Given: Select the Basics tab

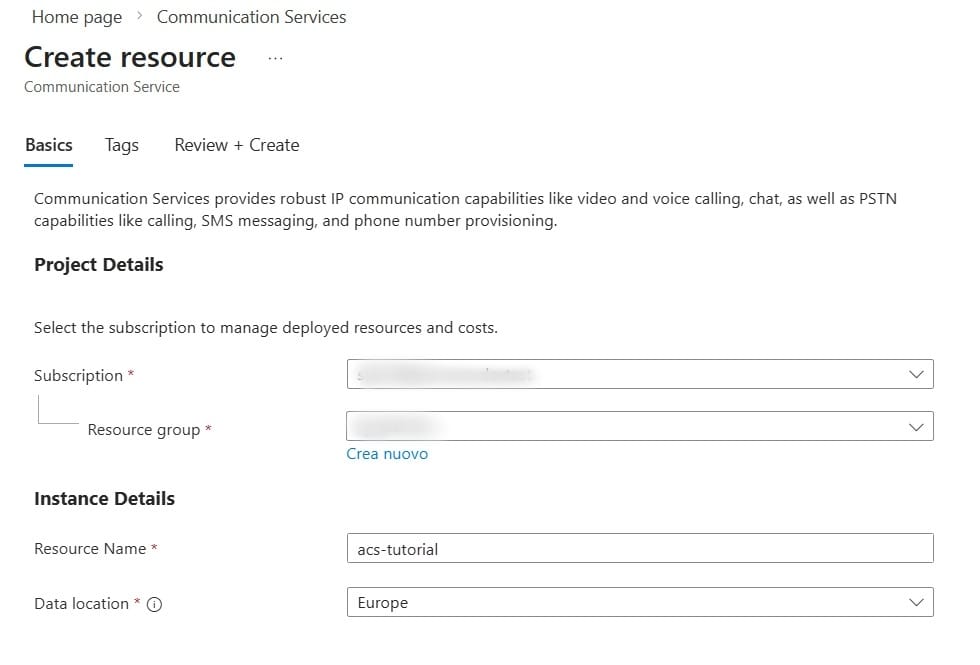Looking at the screenshot, I should coord(49,145).
